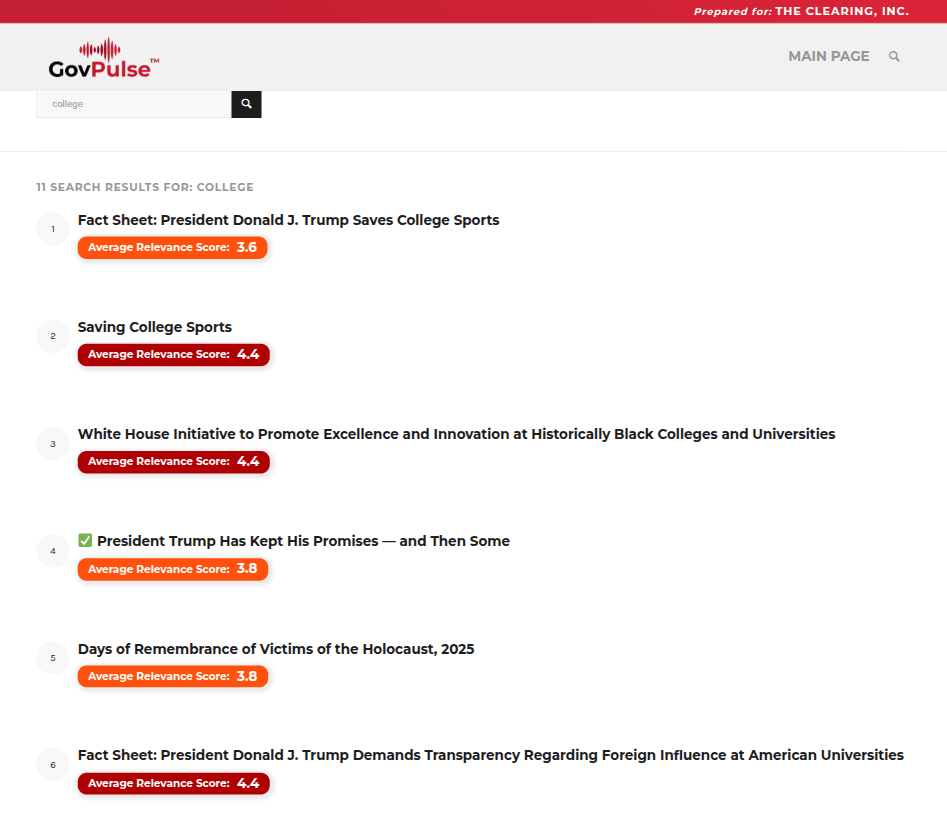Viewport: 947px width, 823px height.
Task: Open the Historically Black Colleges and Universities initiative result
Action: [x=457, y=434]
